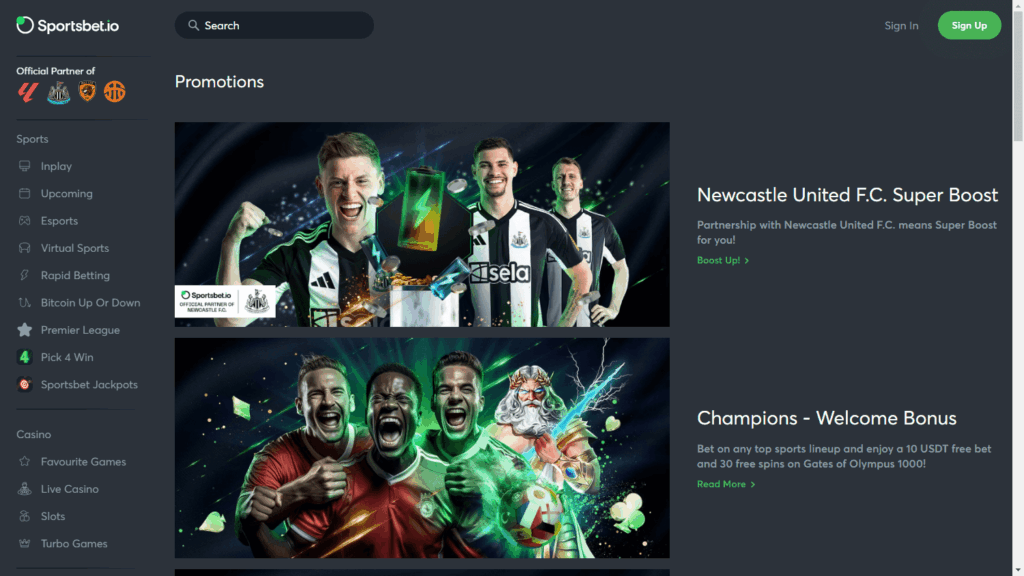Open Inplay from the sidebar
The height and width of the screenshot is (576, 1024).
pos(56,167)
